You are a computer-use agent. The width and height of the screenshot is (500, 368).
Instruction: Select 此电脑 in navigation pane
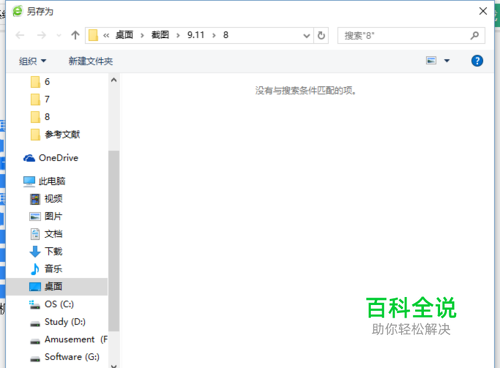52,181
